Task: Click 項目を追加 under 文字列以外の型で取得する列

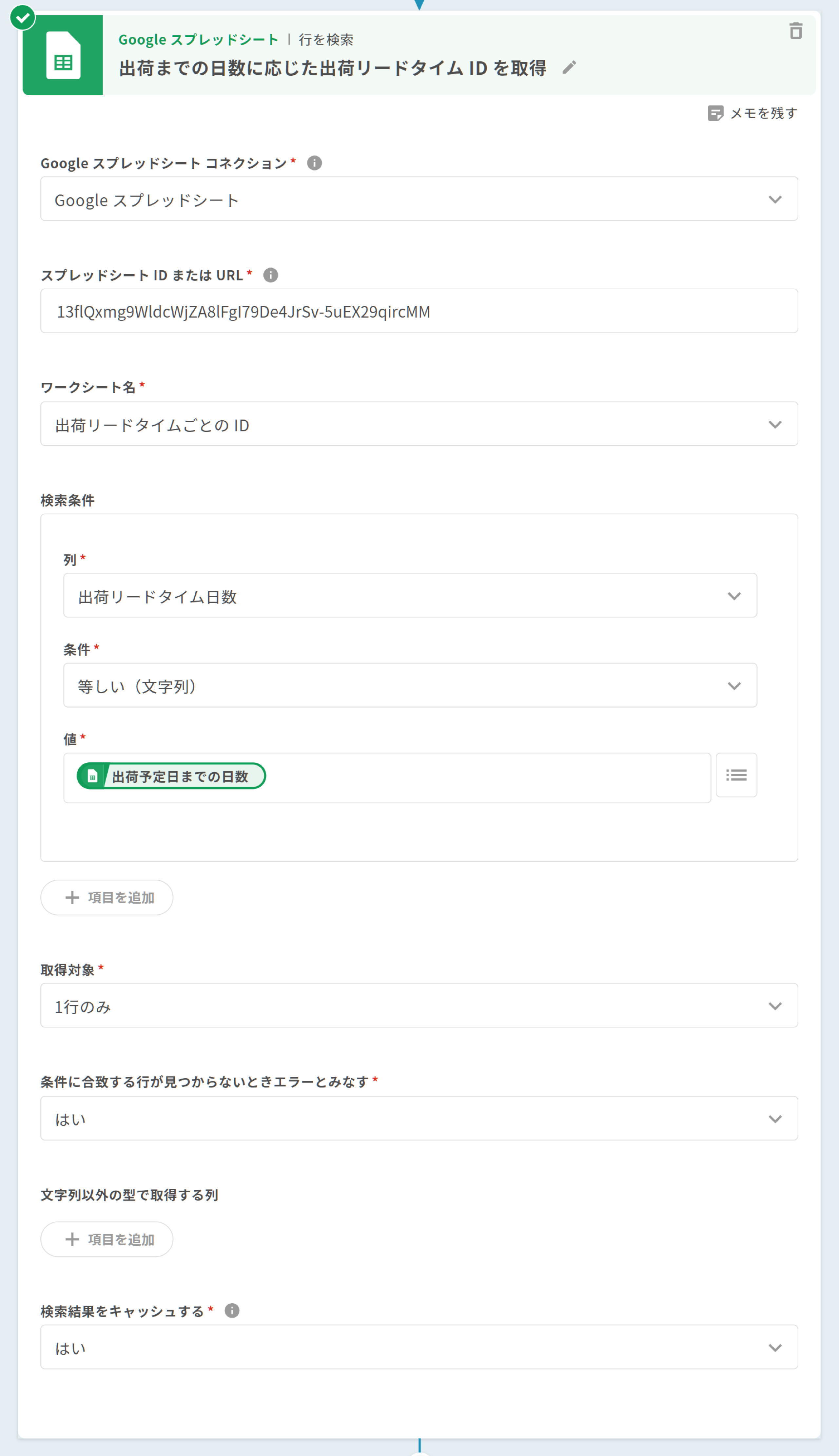Action: tap(107, 1239)
